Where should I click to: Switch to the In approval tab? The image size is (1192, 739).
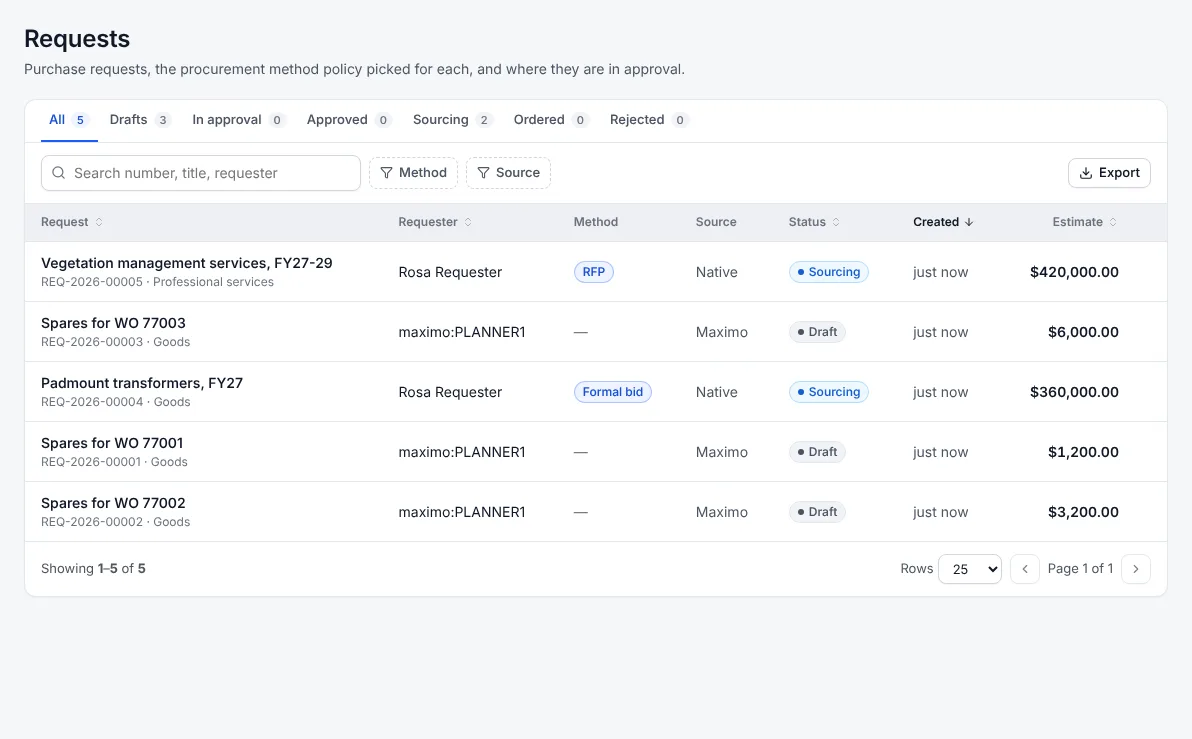[239, 120]
